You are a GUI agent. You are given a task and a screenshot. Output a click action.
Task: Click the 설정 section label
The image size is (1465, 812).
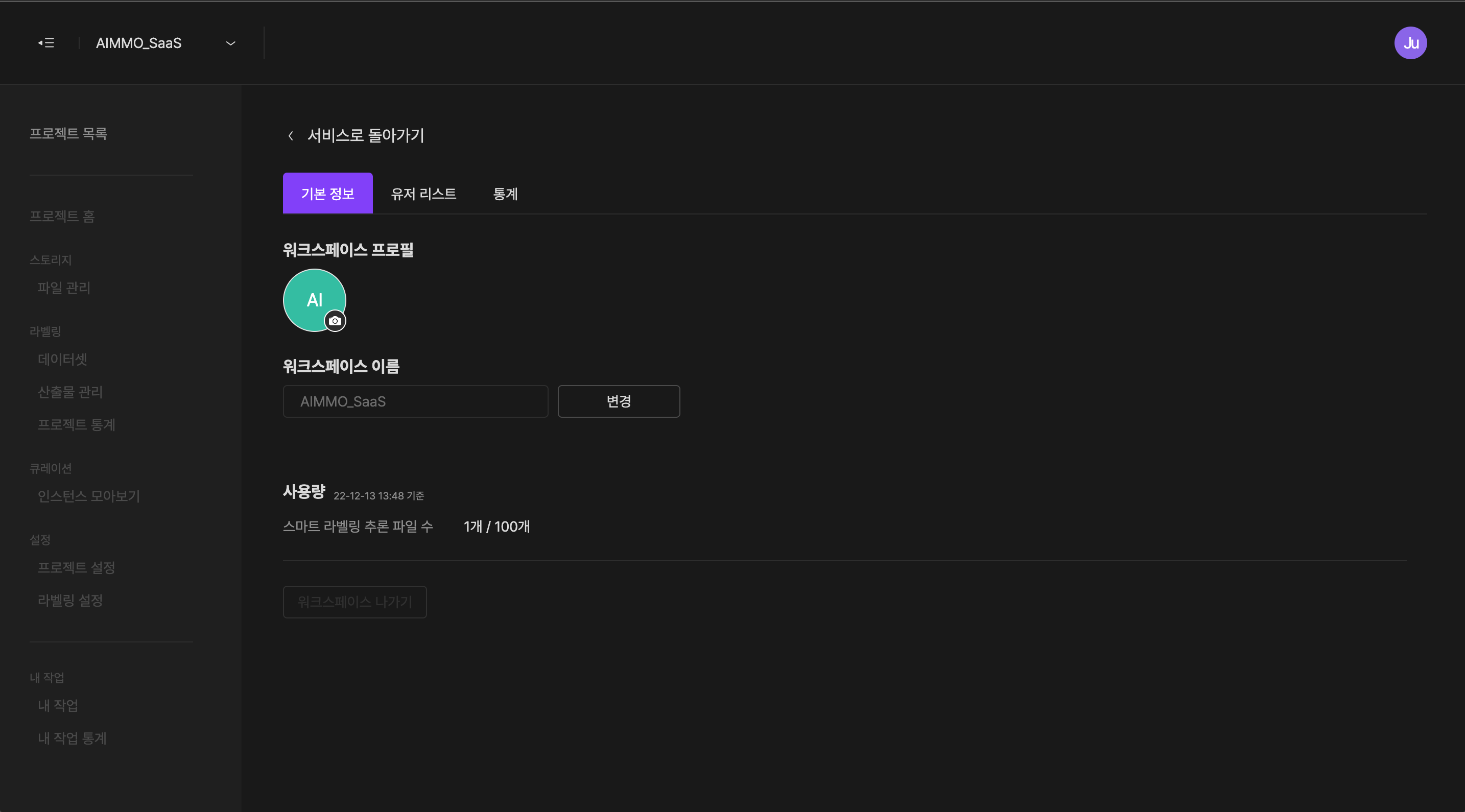(40, 540)
